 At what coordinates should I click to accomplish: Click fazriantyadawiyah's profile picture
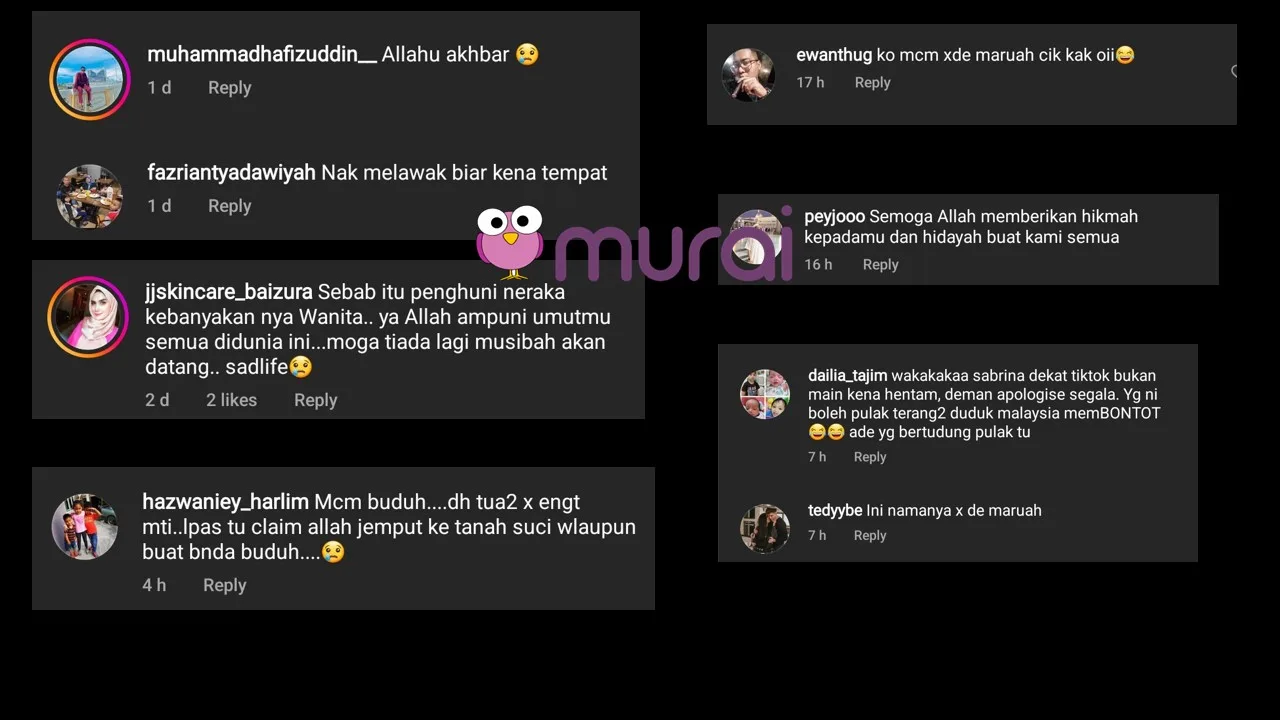[89, 196]
